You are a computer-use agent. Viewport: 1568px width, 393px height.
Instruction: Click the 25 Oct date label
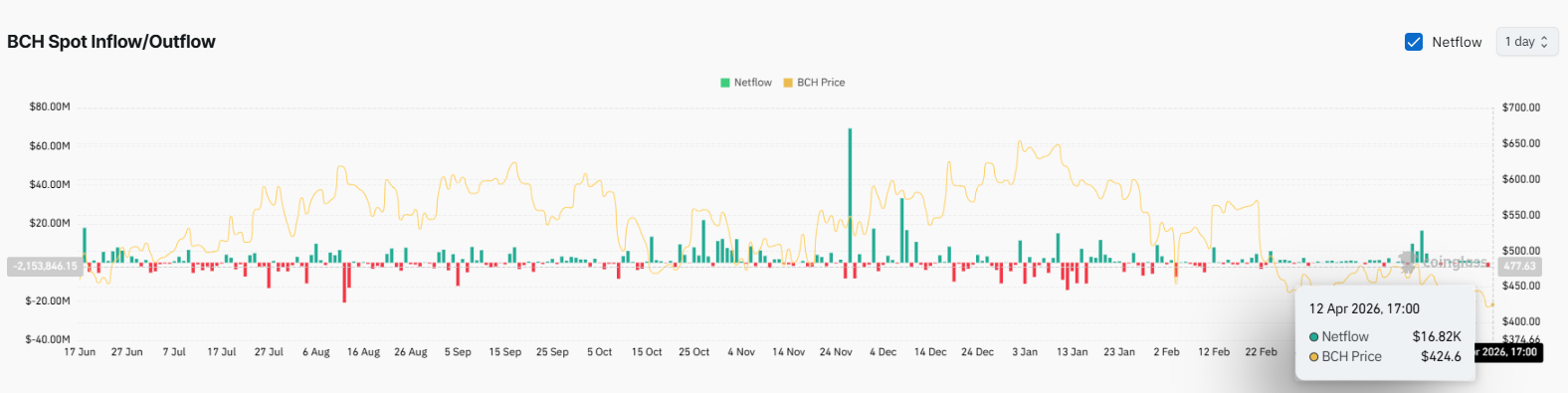694,352
